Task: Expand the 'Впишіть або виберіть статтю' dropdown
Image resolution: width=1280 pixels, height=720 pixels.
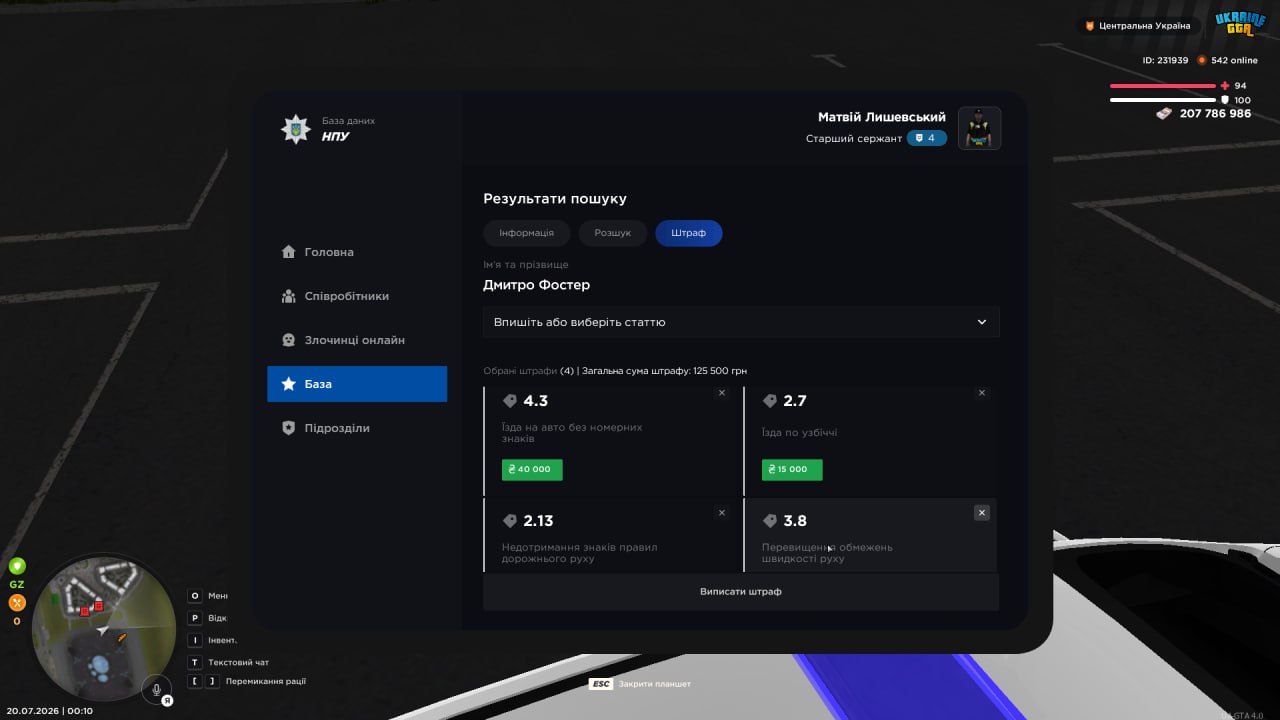Action: 741,322
